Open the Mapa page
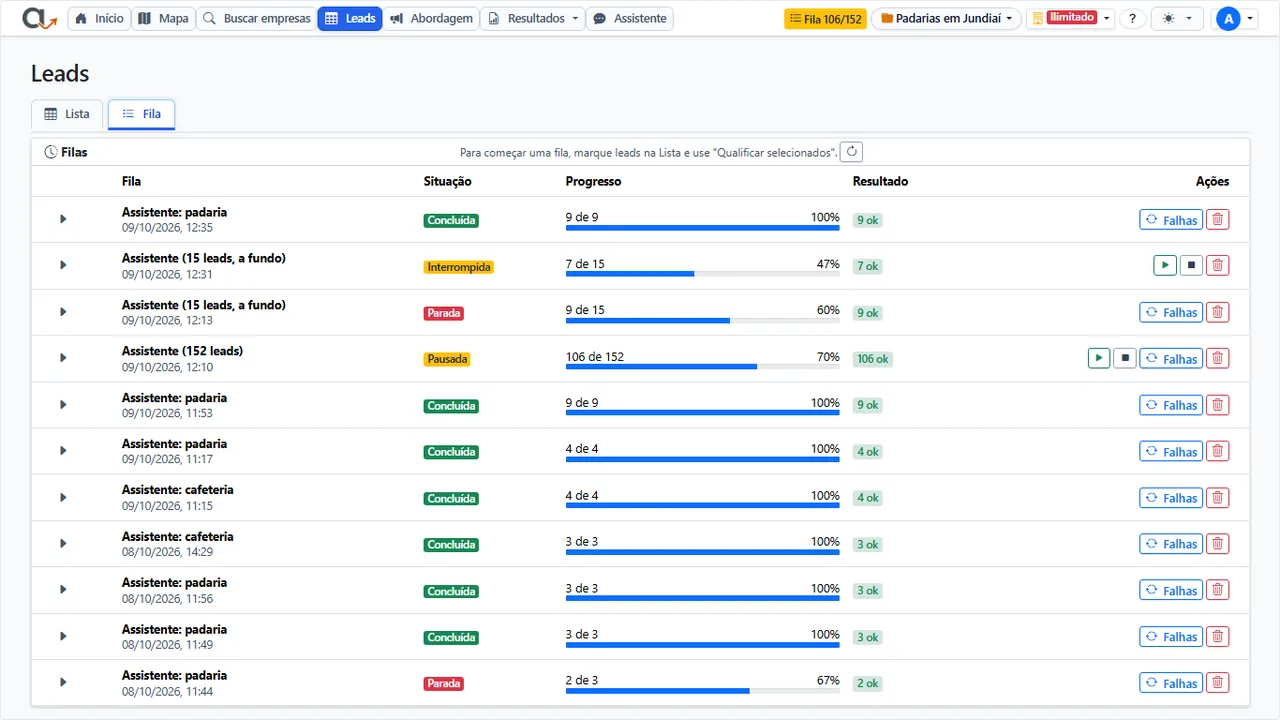Image resolution: width=1280 pixels, height=720 pixels. [x=162, y=19]
